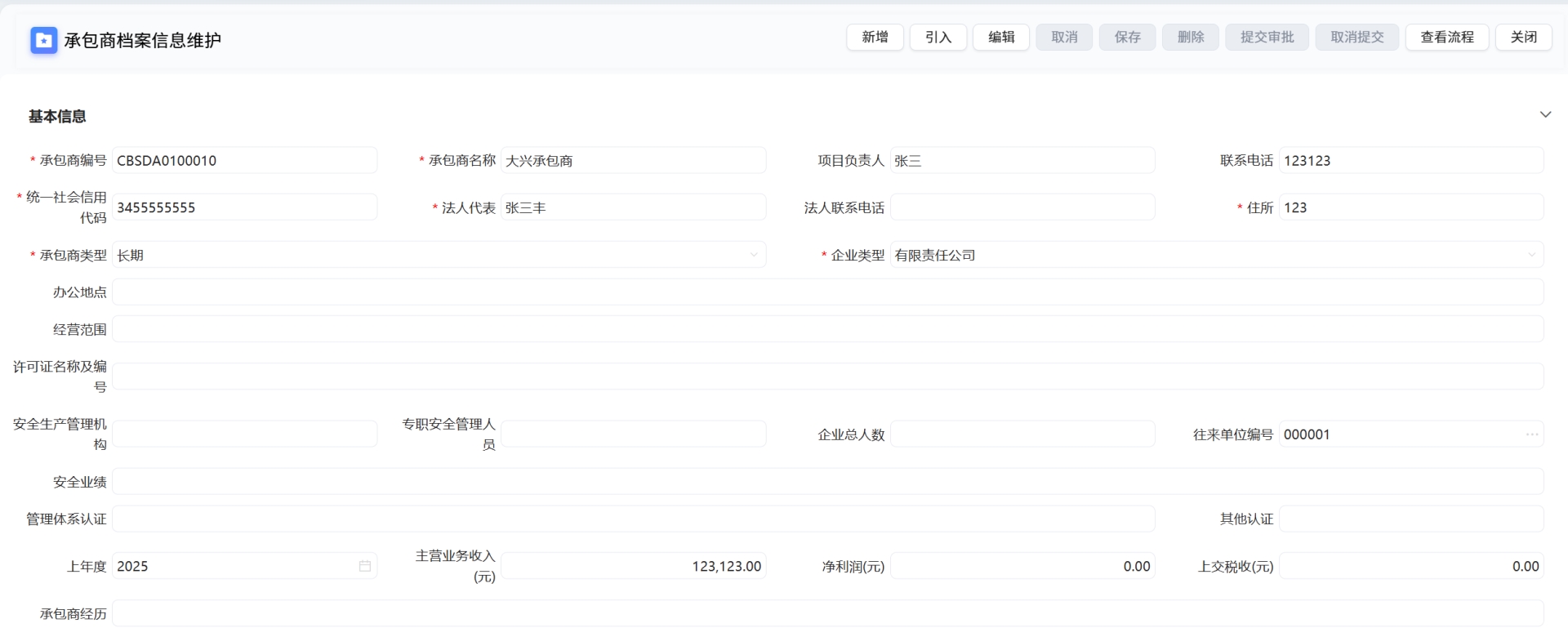This screenshot has width=1568, height=628.
Task: Click the 净利润(元) field
Action: click(1022, 566)
